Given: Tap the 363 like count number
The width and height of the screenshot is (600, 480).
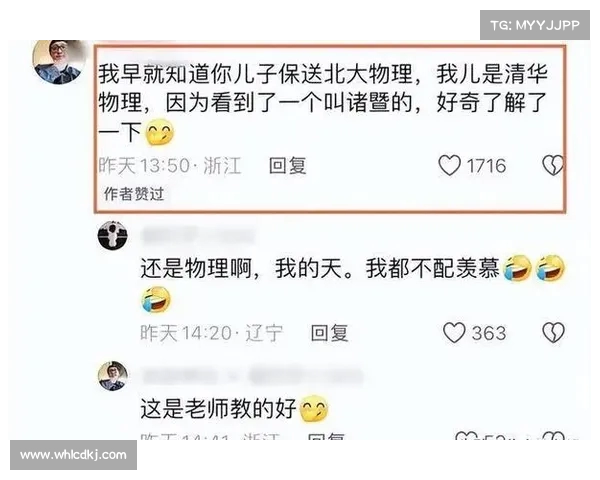Looking at the screenshot, I should pos(489,333).
